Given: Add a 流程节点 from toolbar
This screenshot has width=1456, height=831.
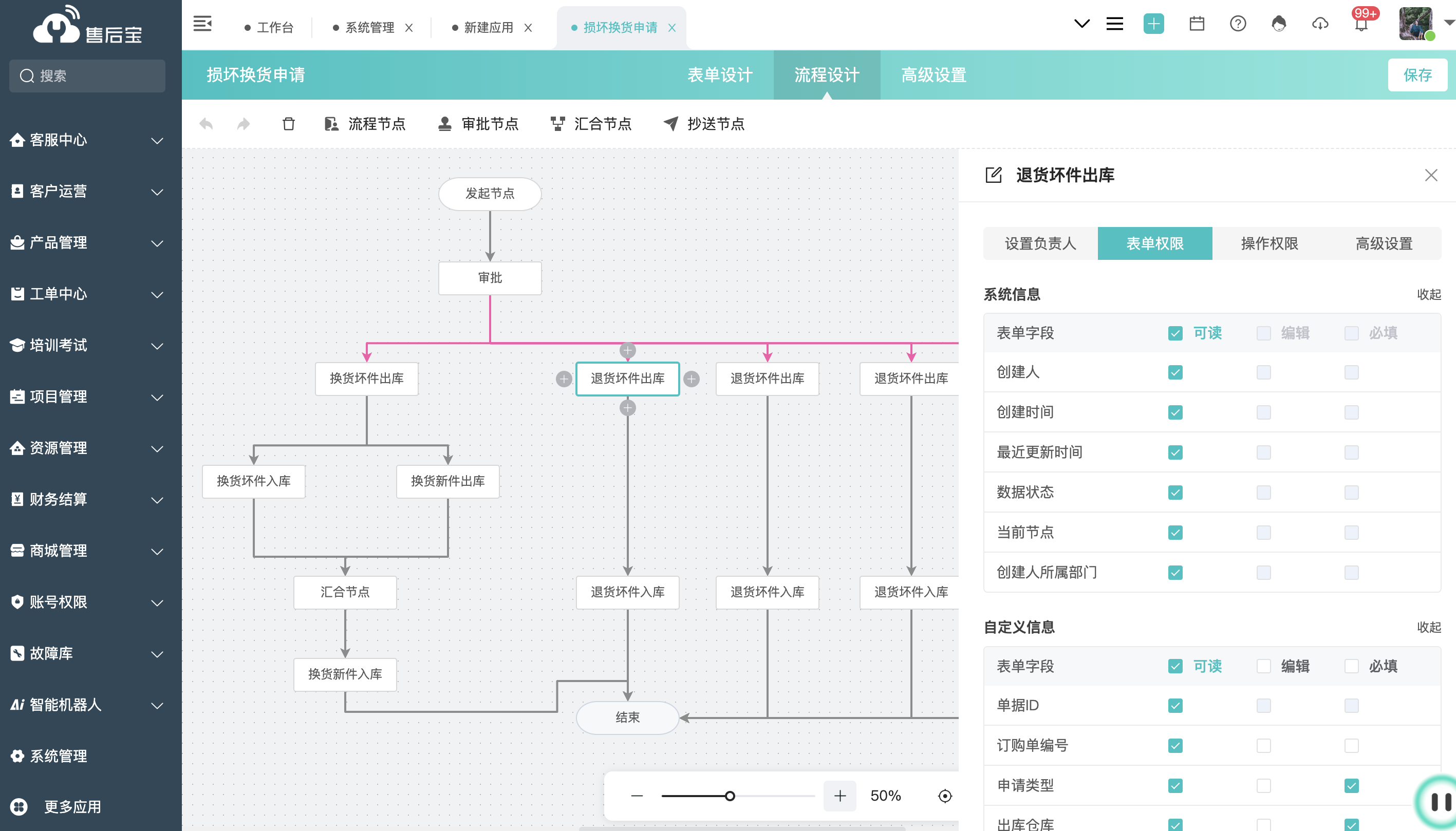Looking at the screenshot, I should point(365,124).
